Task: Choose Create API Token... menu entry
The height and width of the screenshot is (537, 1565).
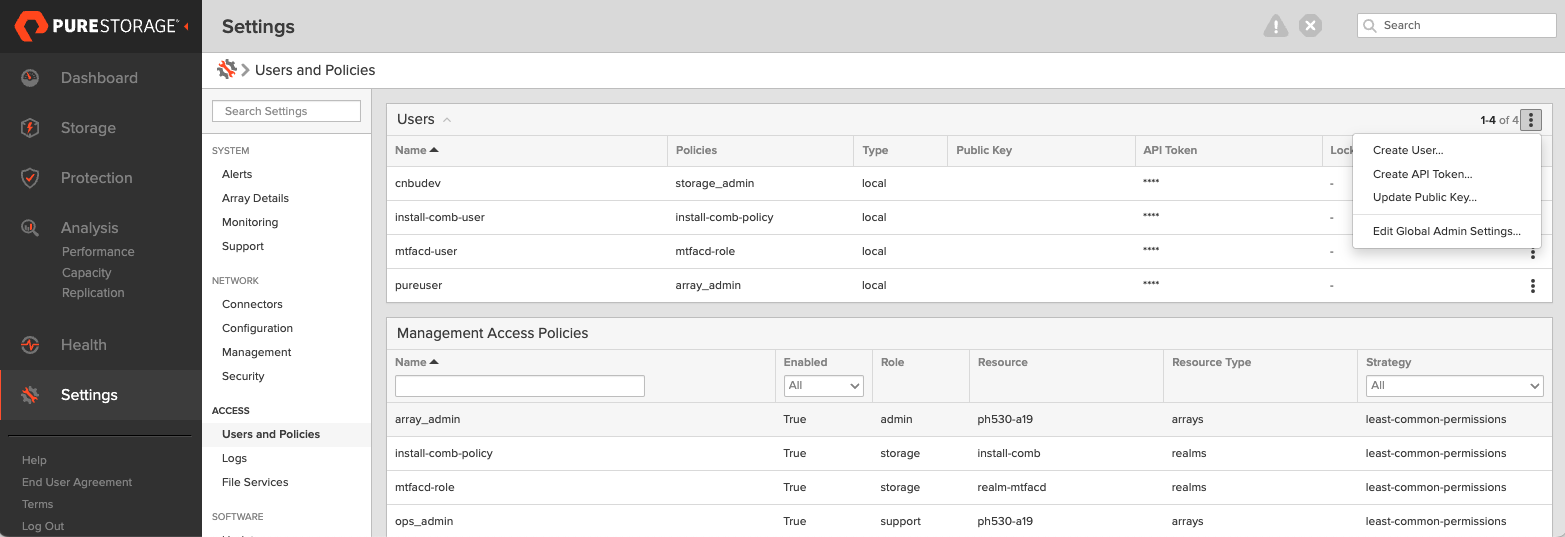Action: (1422, 174)
